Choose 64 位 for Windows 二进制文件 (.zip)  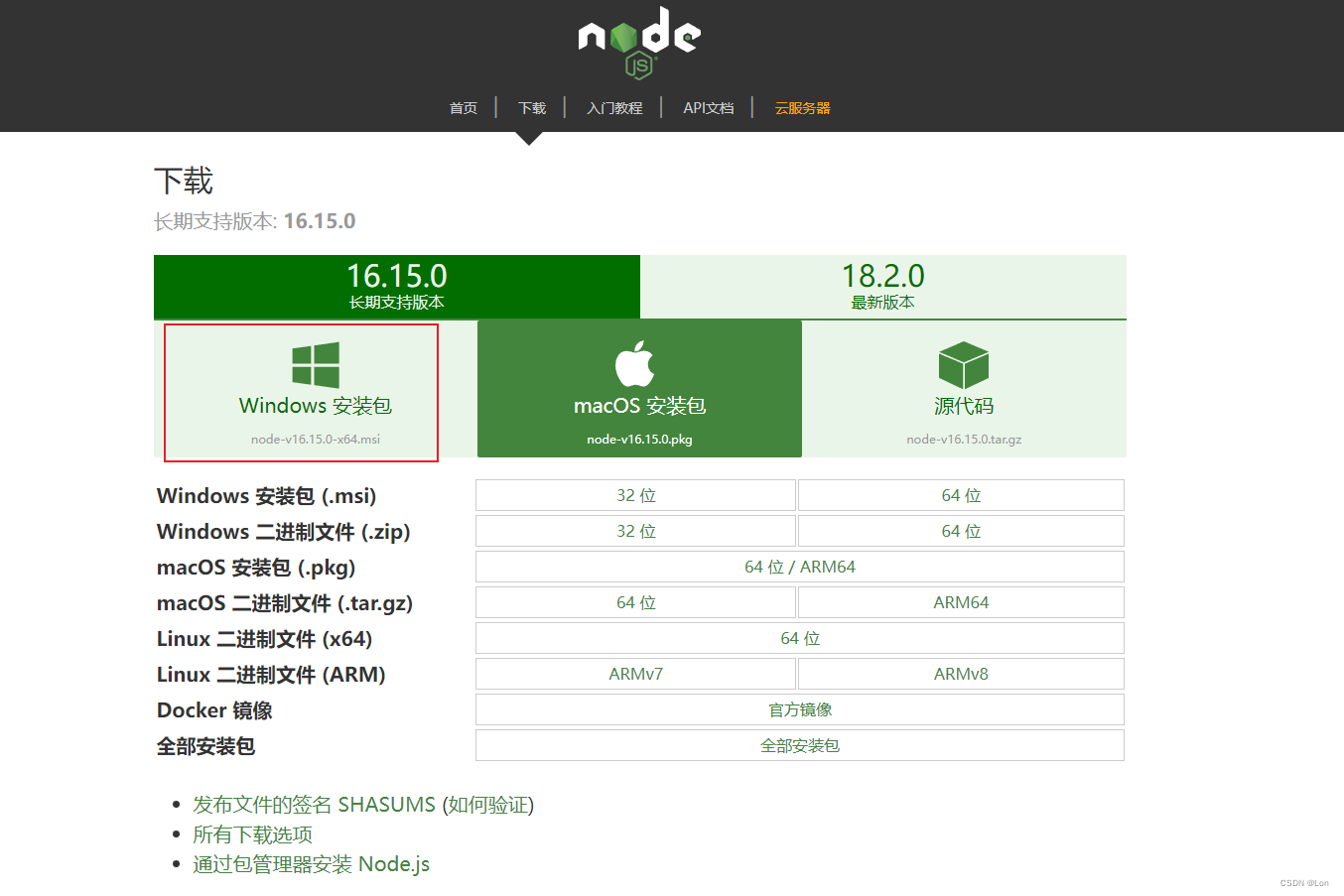(961, 531)
